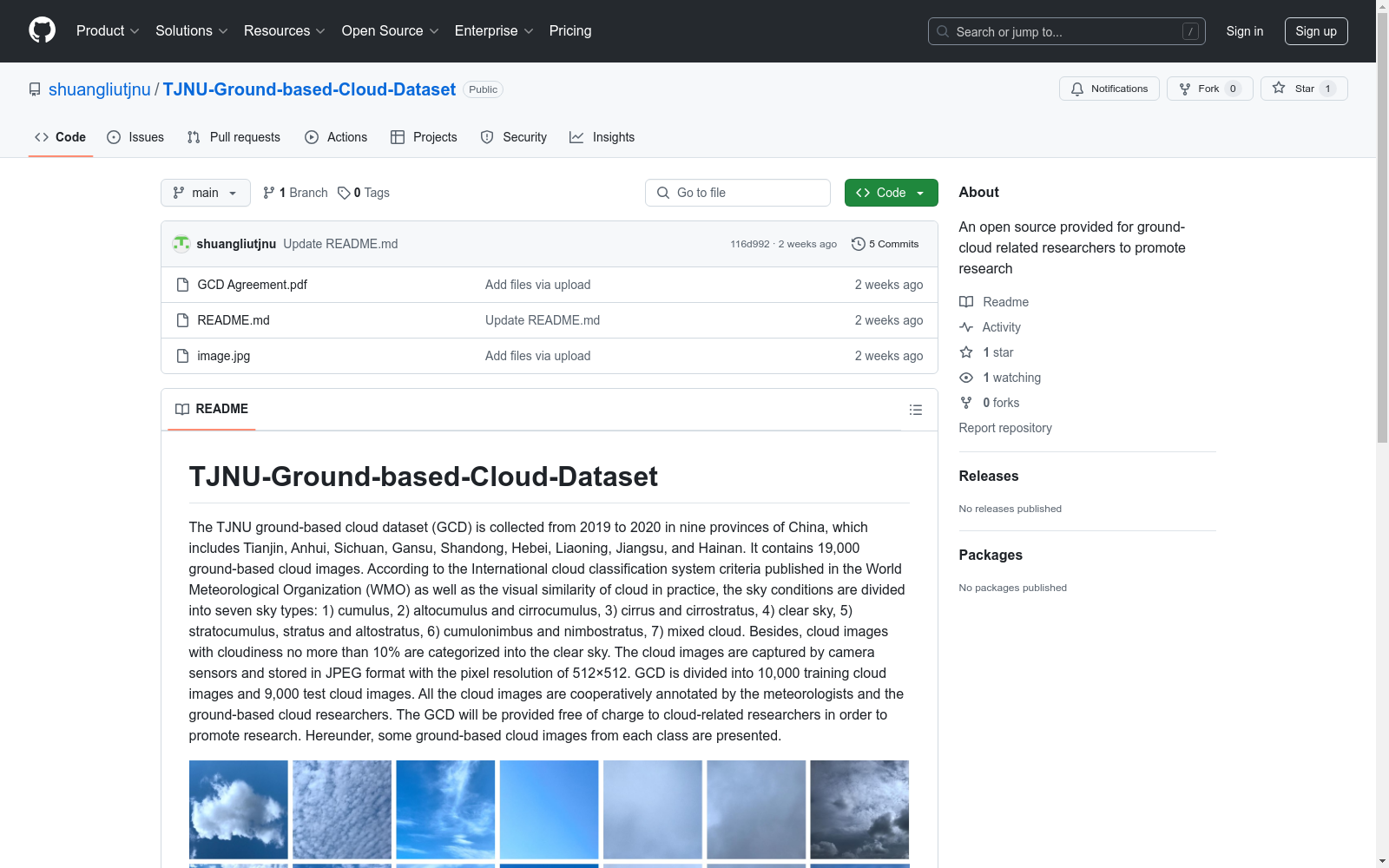
Task: Open Update README.md commit in README.md row
Action: 543,320
